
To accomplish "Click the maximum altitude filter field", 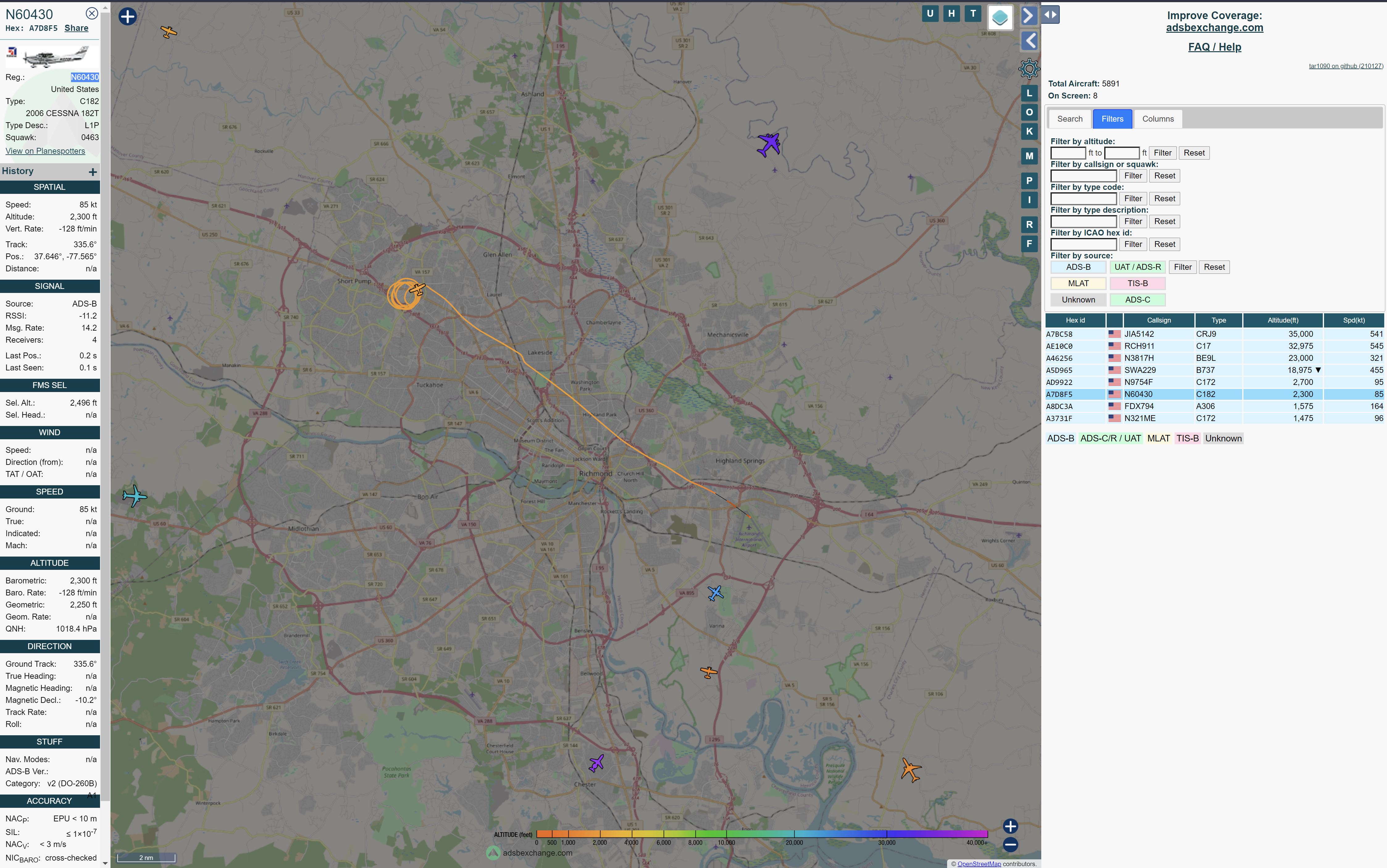I will (x=1122, y=153).
